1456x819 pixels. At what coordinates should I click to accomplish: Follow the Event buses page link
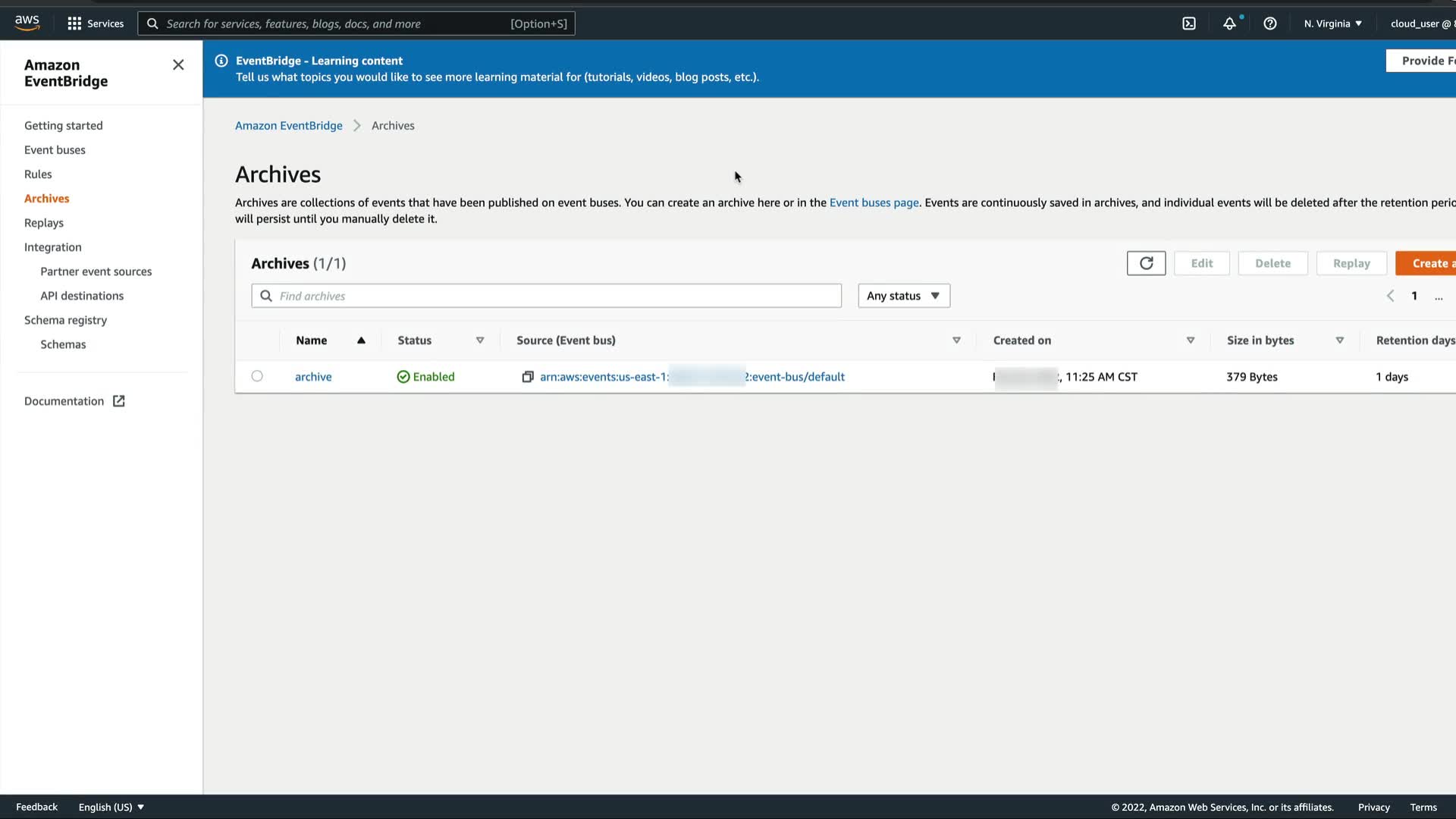tap(874, 202)
